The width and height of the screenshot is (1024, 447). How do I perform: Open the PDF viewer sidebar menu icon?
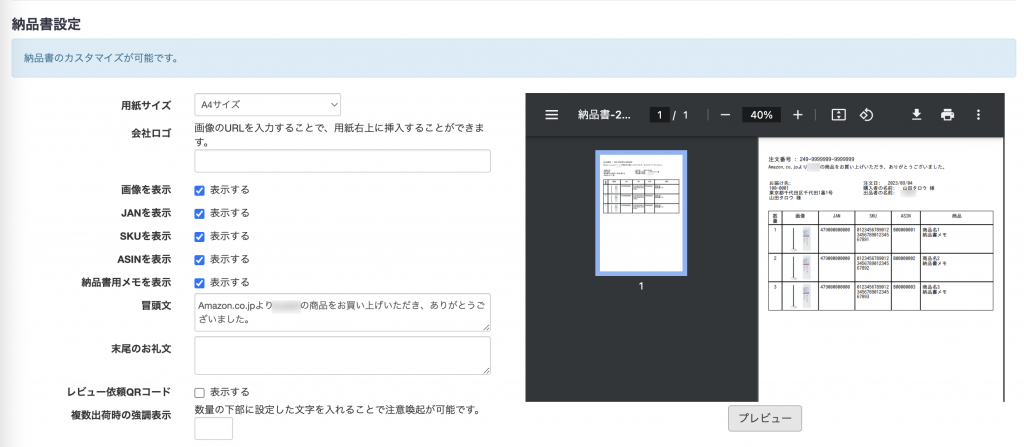point(551,115)
